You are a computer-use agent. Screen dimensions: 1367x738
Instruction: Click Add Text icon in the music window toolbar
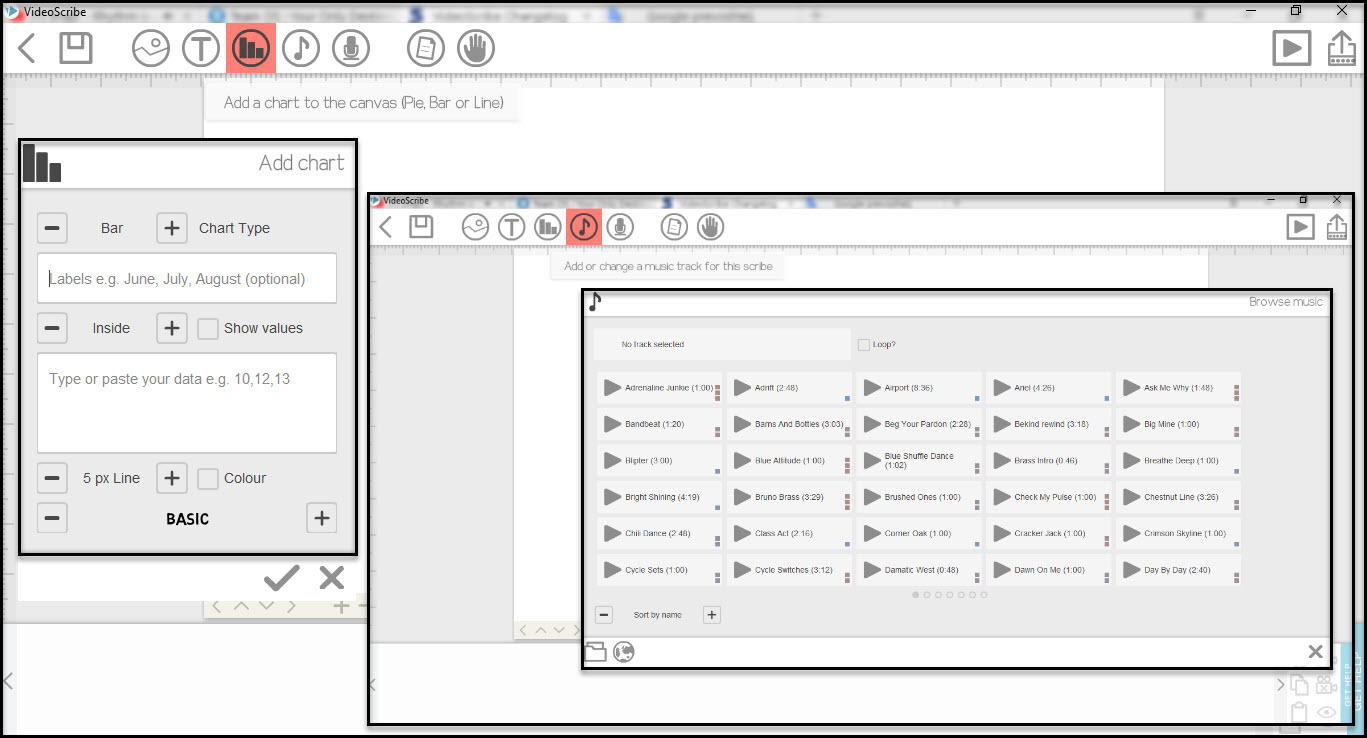point(512,227)
